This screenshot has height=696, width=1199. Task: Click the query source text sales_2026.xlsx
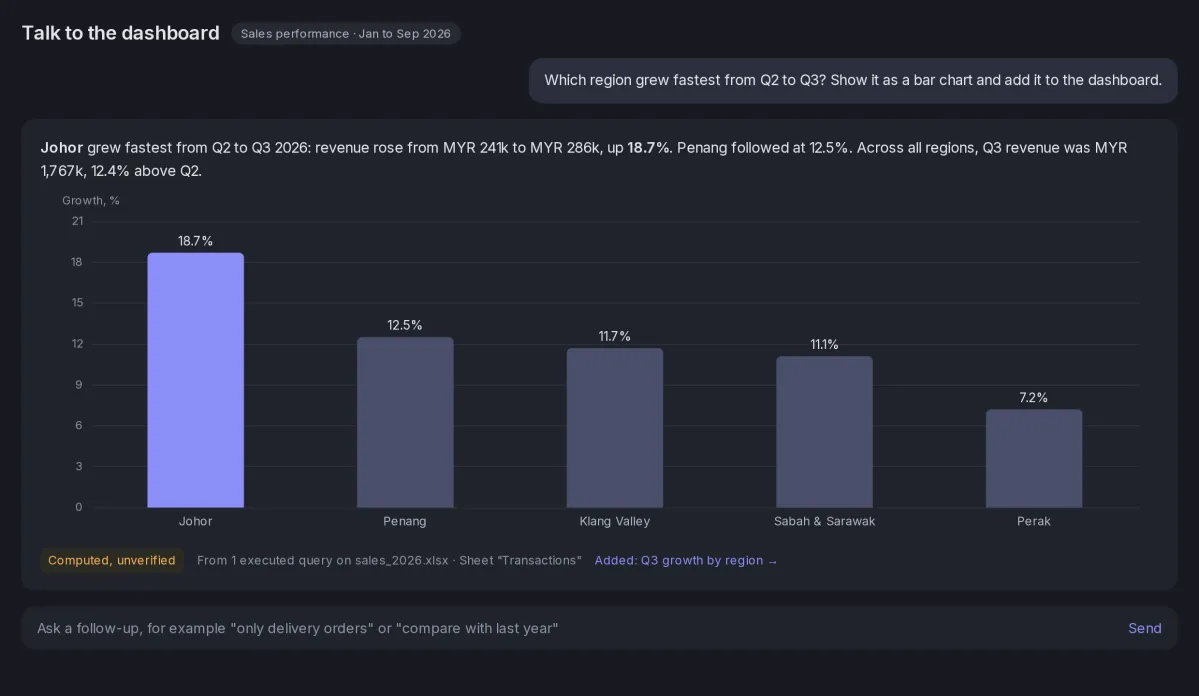401,561
